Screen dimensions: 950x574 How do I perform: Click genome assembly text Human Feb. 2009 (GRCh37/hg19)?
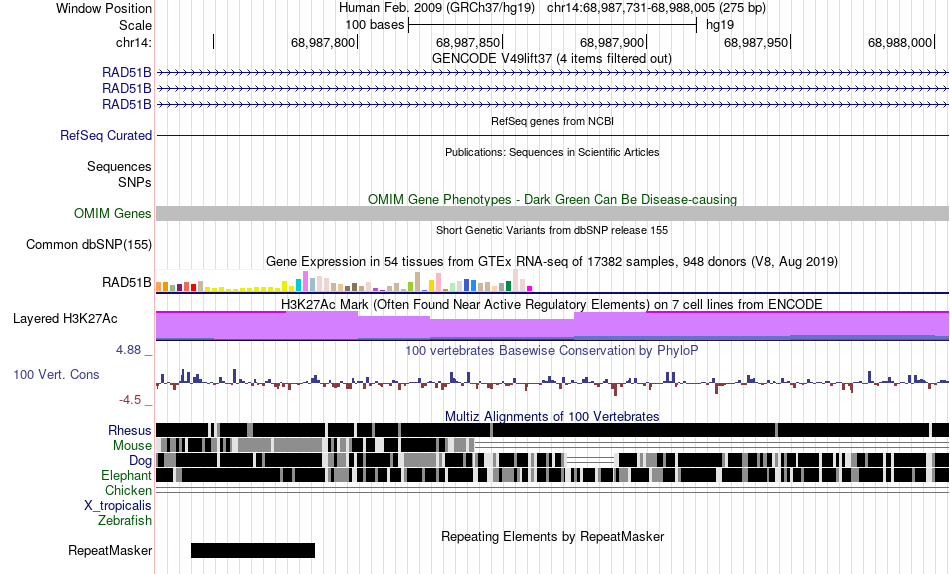437,8
